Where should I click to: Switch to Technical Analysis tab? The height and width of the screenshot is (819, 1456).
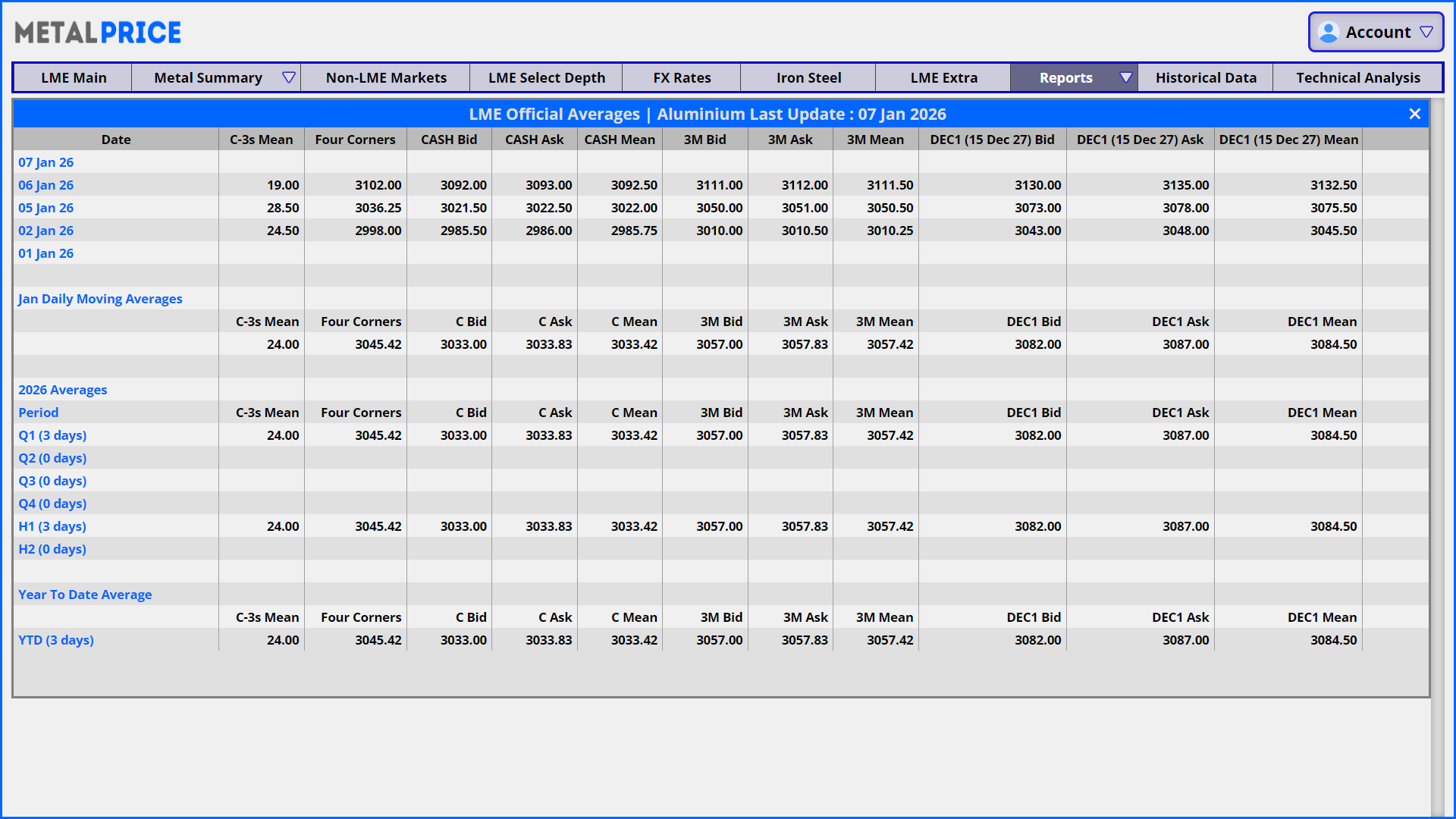coord(1357,77)
